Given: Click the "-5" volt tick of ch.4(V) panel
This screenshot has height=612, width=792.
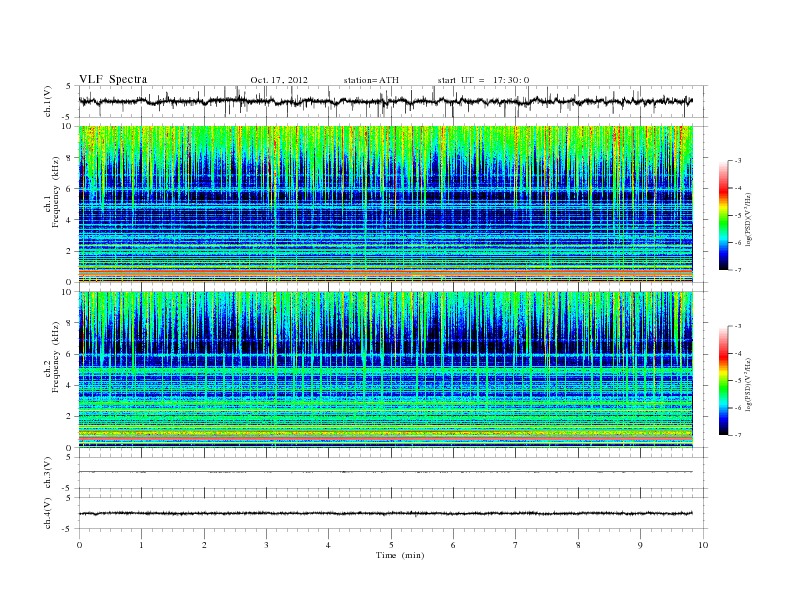Looking at the screenshot, I should tap(68, 529).
